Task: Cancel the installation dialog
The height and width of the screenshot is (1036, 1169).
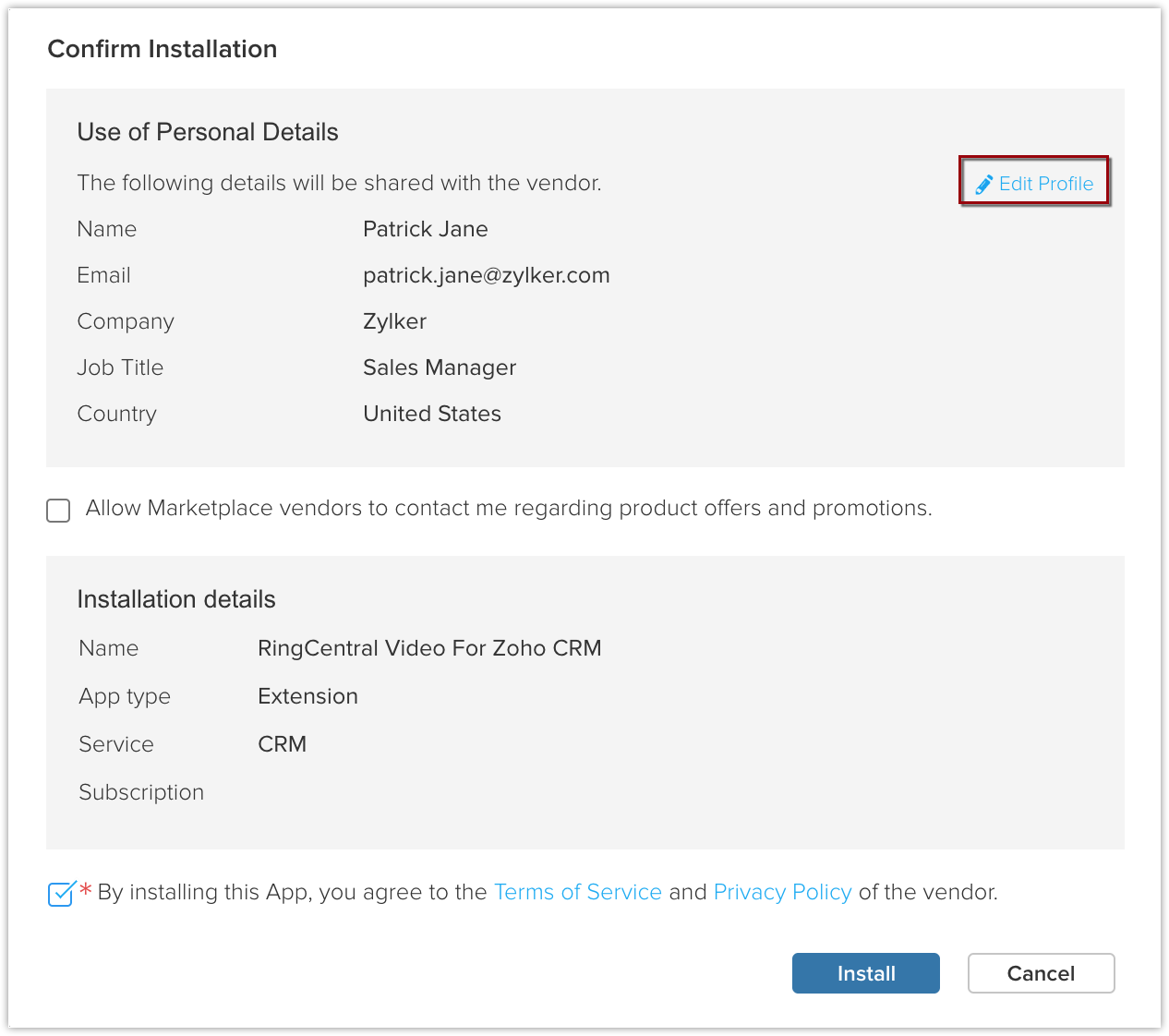Action: pos(1041,973)
